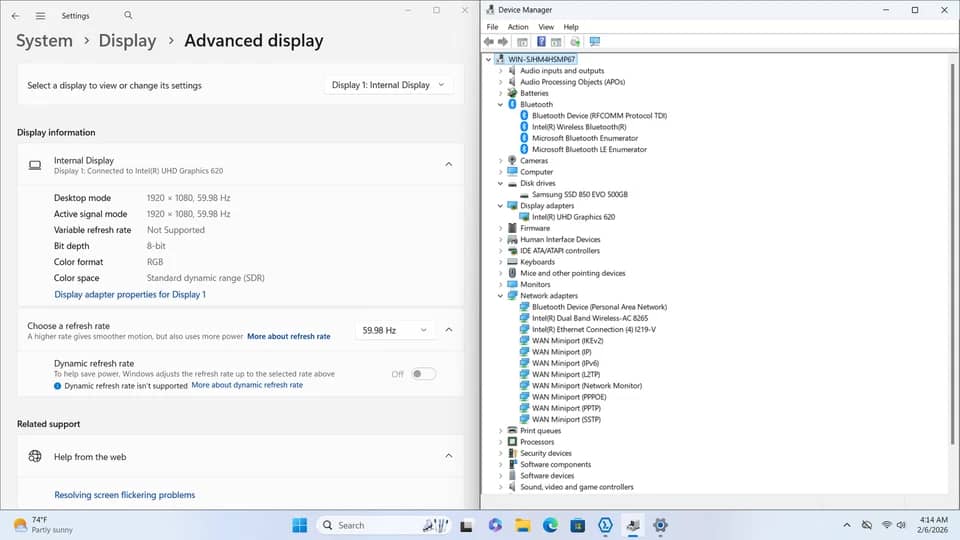Open Resolving screen flickering problems link
The height and width of the screenshot is (540, 960).
pyautogui.click(x=124, y=495)
